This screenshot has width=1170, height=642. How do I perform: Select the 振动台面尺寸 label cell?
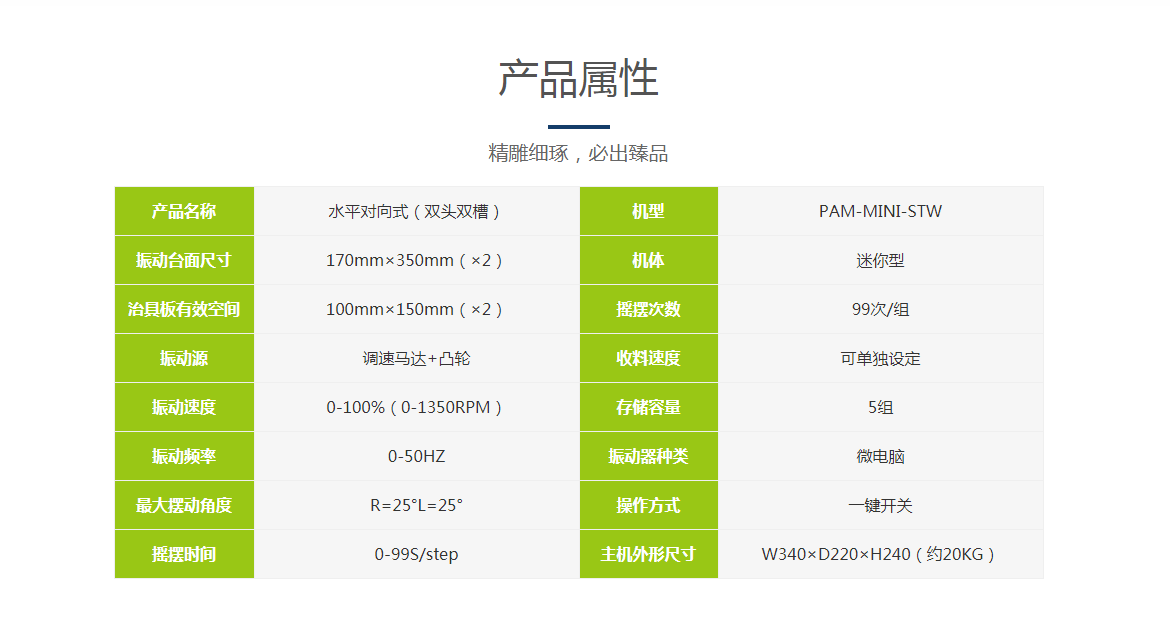(x=184, y=260)
